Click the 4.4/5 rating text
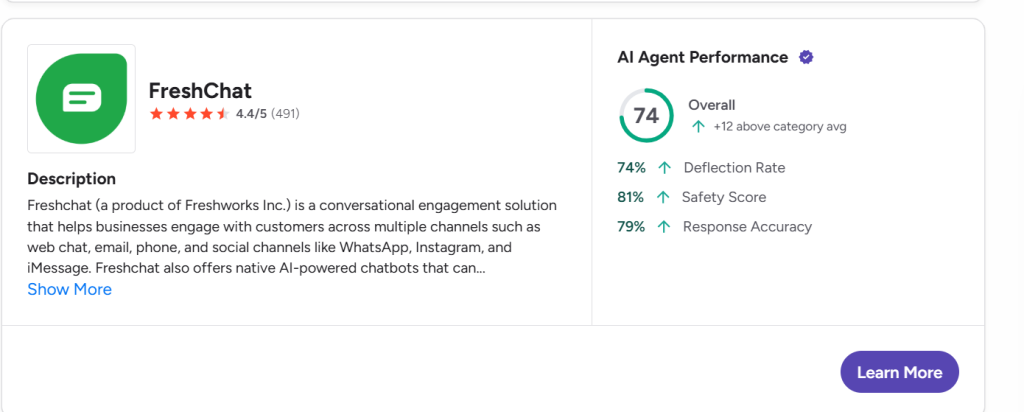 [x=251, y=114]
